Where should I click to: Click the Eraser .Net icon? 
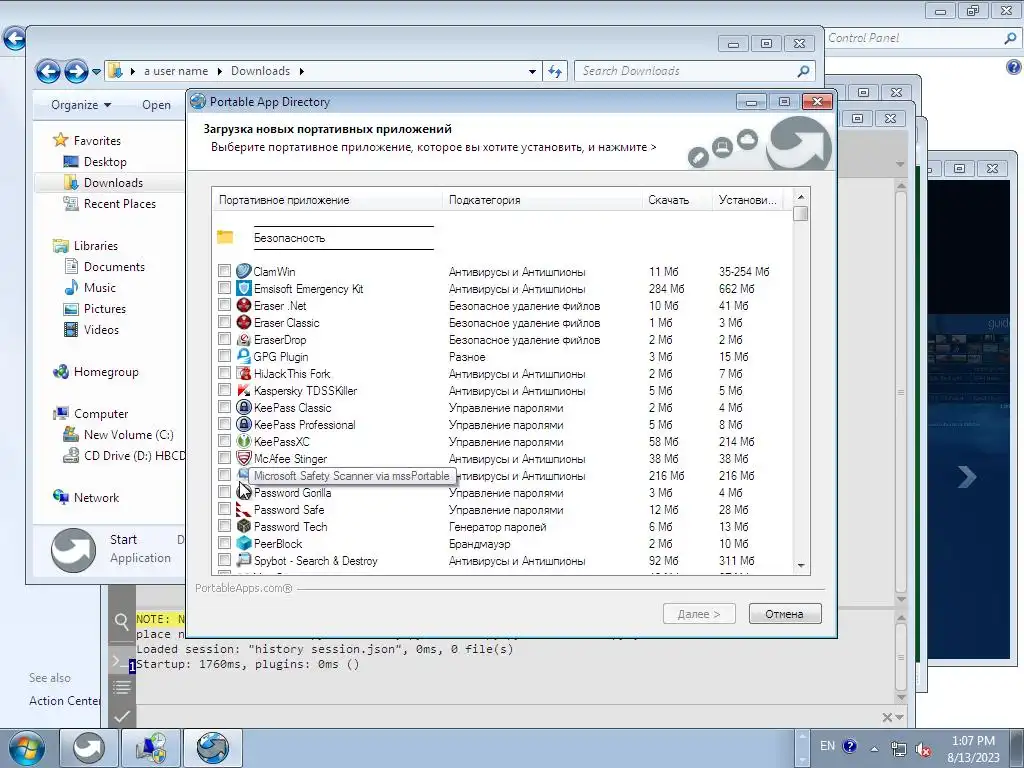pos(244,305)
